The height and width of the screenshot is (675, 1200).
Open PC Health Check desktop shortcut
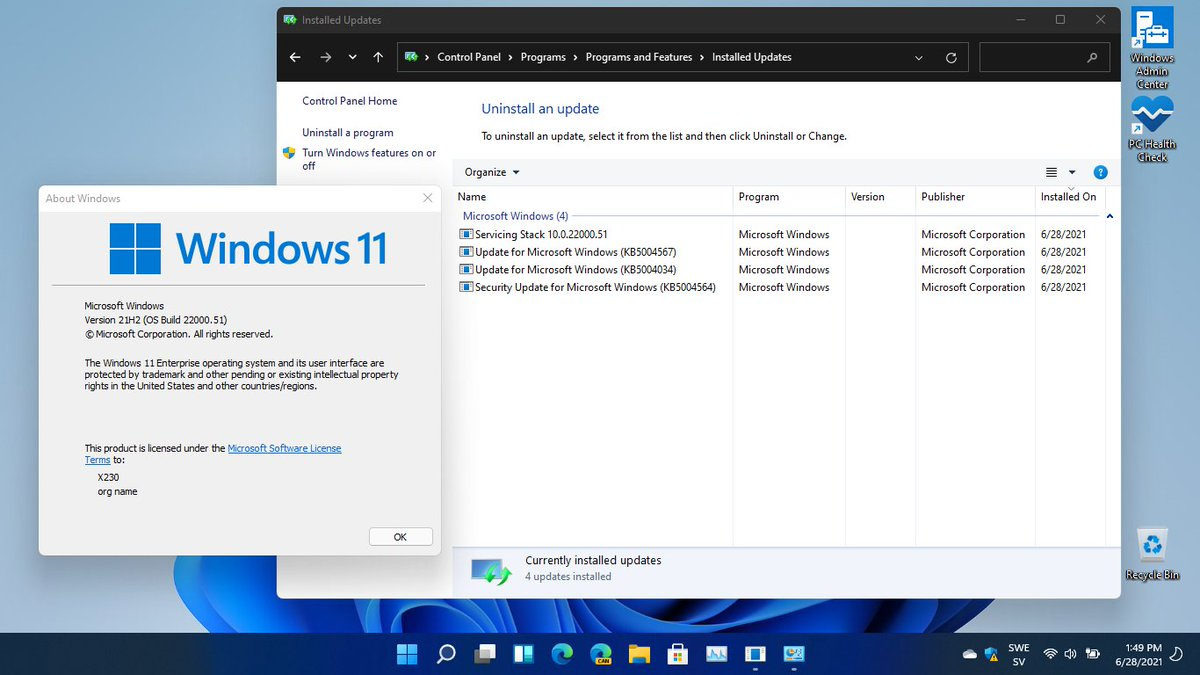pos(1152,130)
